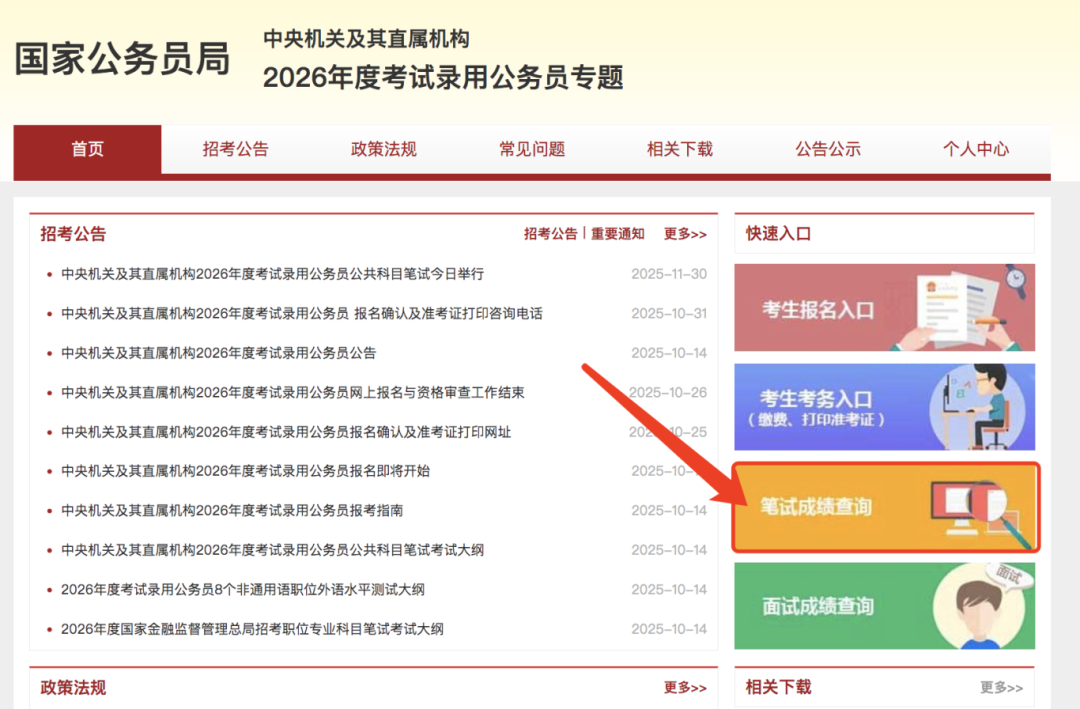Open 常见问题 navigation item
This screenshot has width=1080, height=709.
point(532,150)
